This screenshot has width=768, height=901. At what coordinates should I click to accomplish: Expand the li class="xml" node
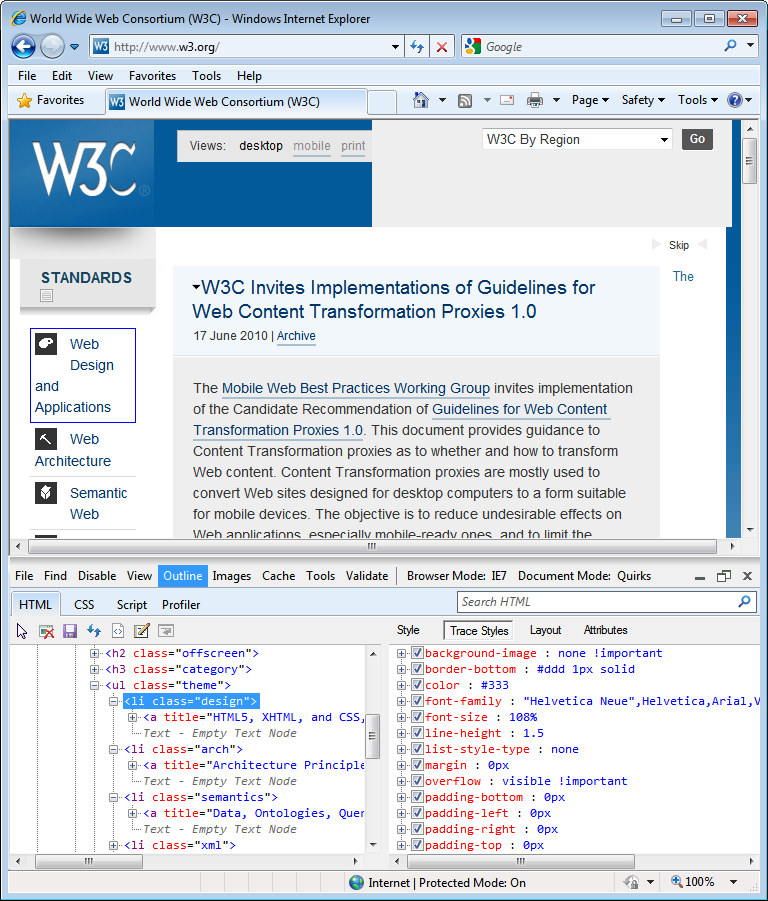113,845
